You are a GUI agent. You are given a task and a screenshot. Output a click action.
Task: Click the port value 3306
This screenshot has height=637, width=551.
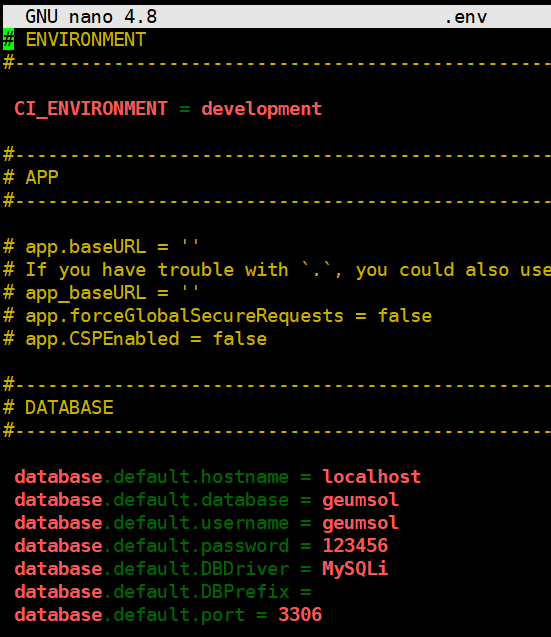tap(300, 615)
